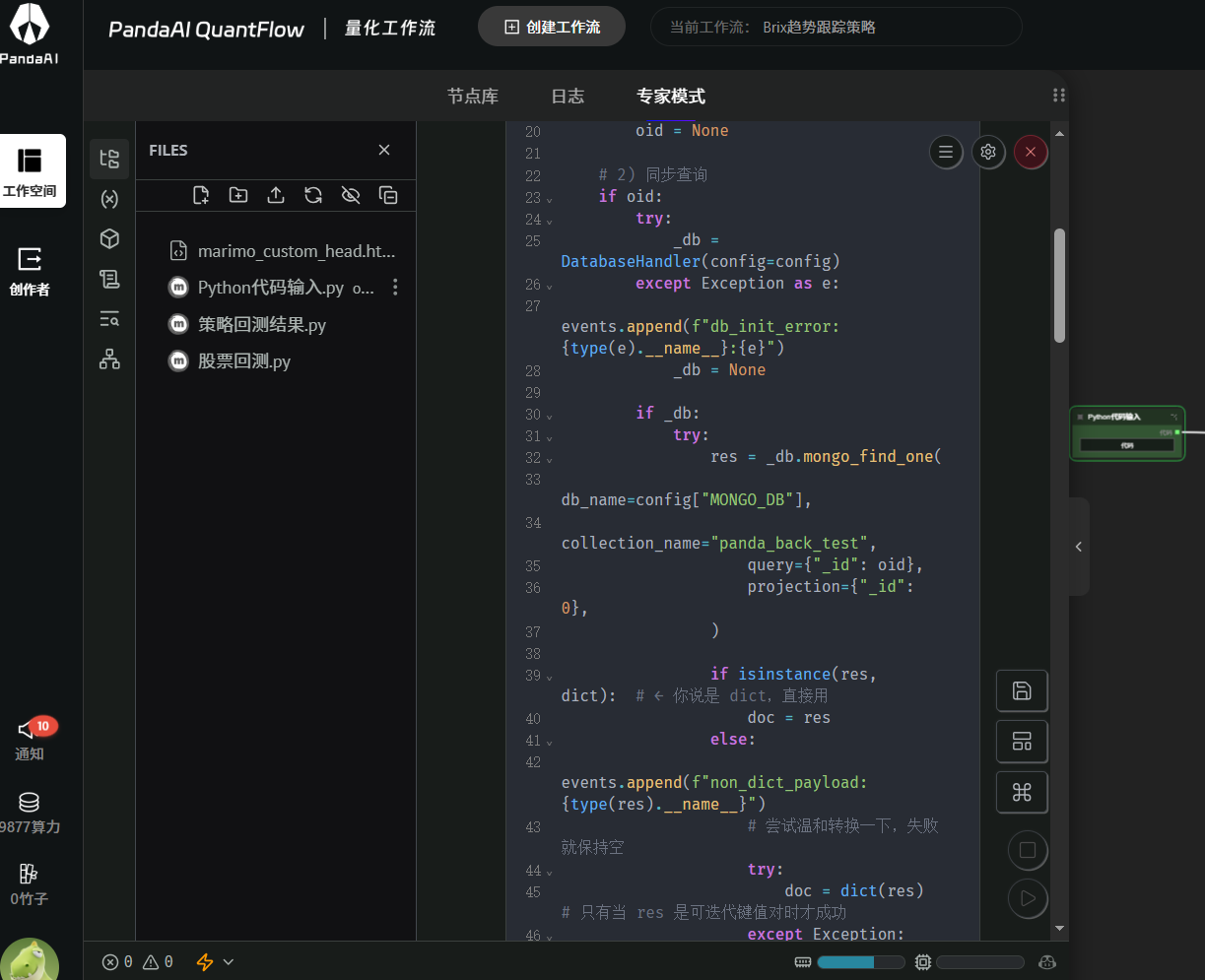The height and width of the screenshot is (980, 1205).
Task: Expand the side panel chevron arrow
Action: tap(1079, 547)
